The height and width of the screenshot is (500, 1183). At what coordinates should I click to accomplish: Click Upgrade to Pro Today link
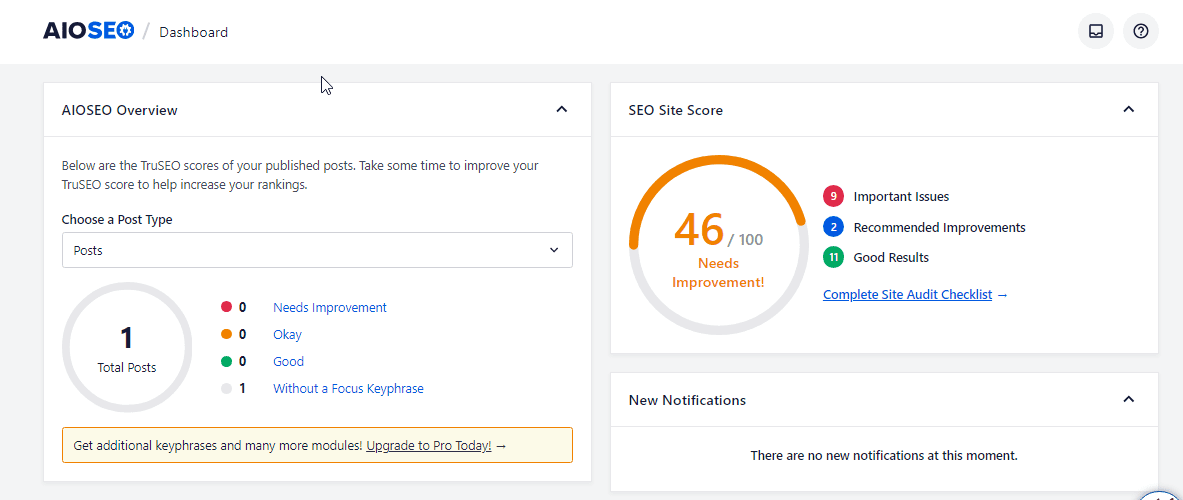pyautogui.click(x=429, y=446)
